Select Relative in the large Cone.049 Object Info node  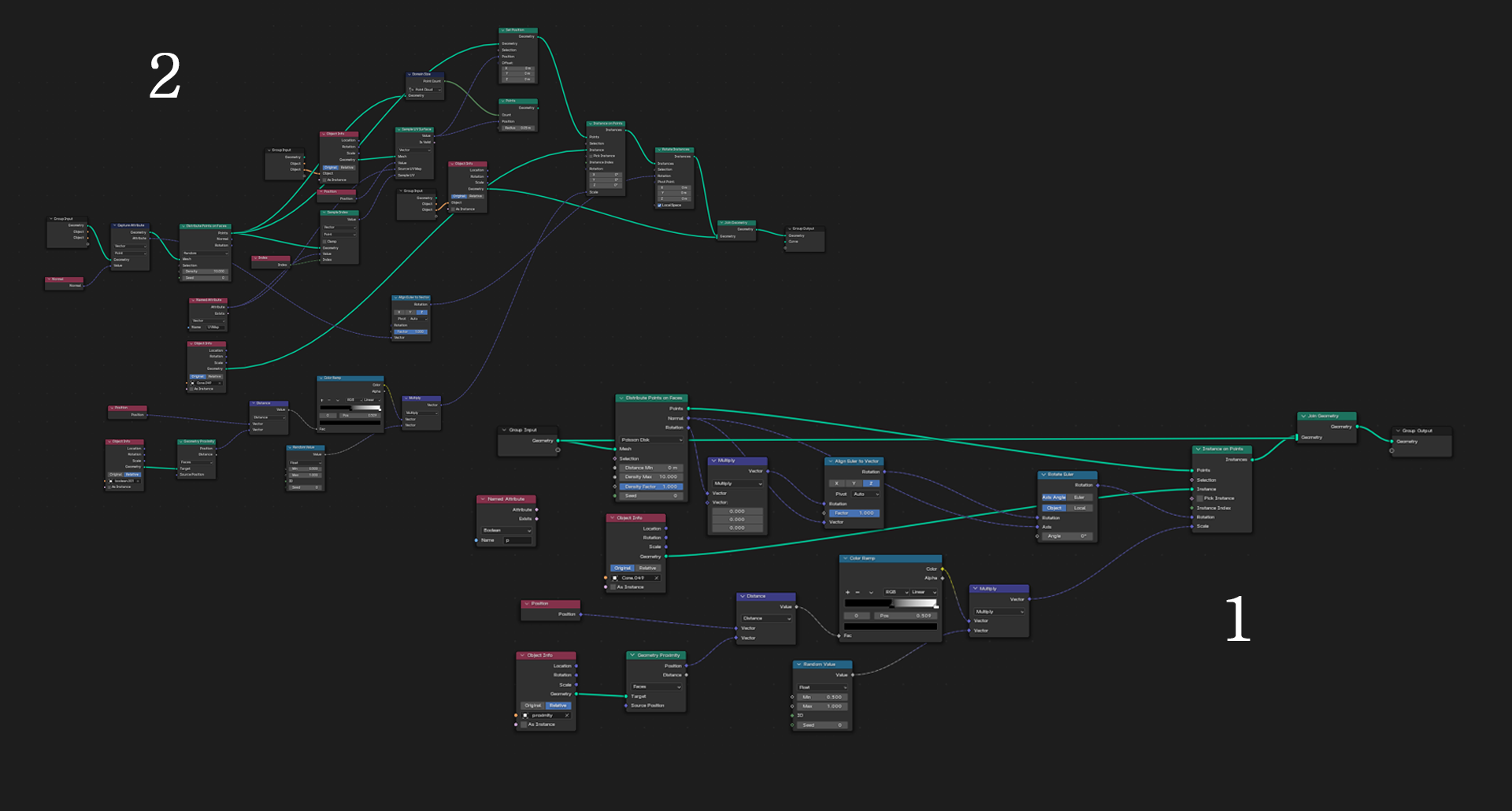648,568
